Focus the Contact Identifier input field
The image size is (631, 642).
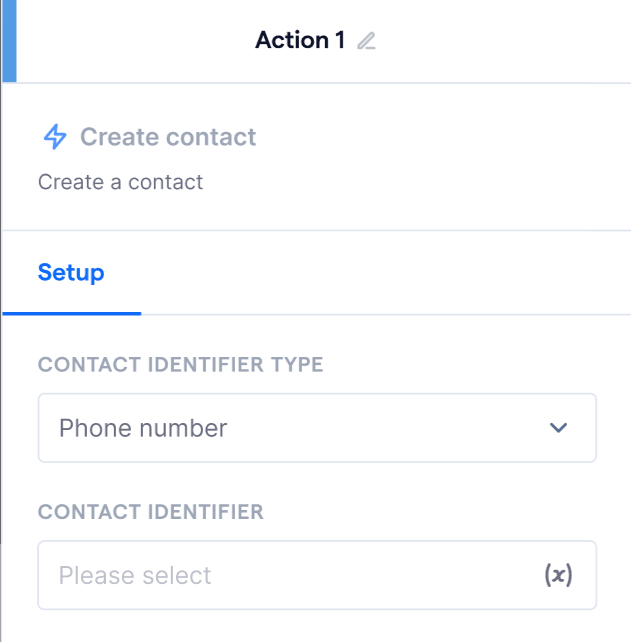[317, 575]
